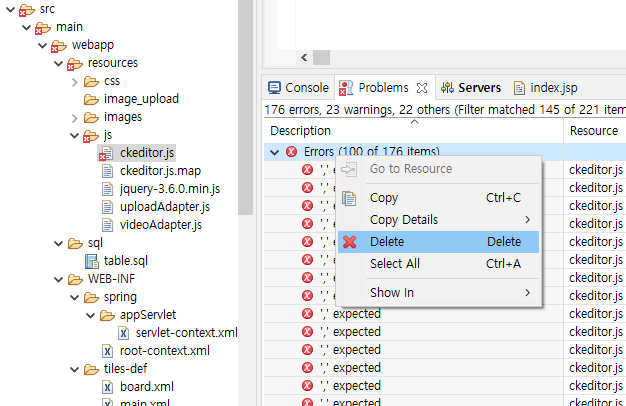Image resolution: width=626 pixels, height=406 pixels.
Task: Click the table.sql file icon
Action: click(x=92, y=261)
